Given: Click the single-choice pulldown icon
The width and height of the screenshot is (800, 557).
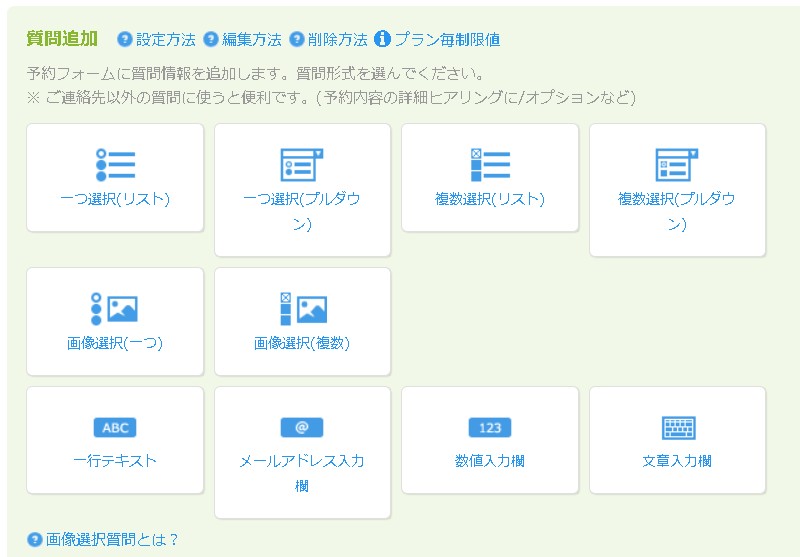Looking at the screenshot, I should click(x=302, y=164).
